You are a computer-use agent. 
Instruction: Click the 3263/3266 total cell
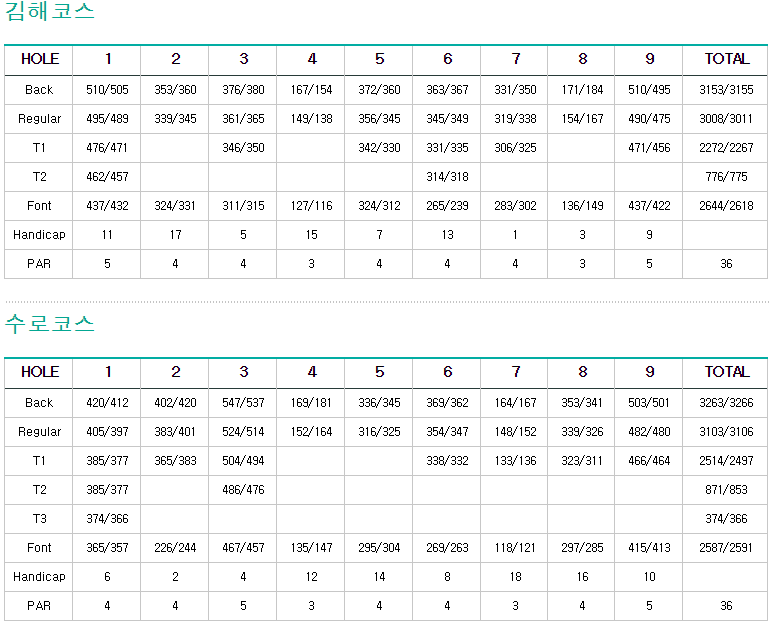tap(726, 403)
